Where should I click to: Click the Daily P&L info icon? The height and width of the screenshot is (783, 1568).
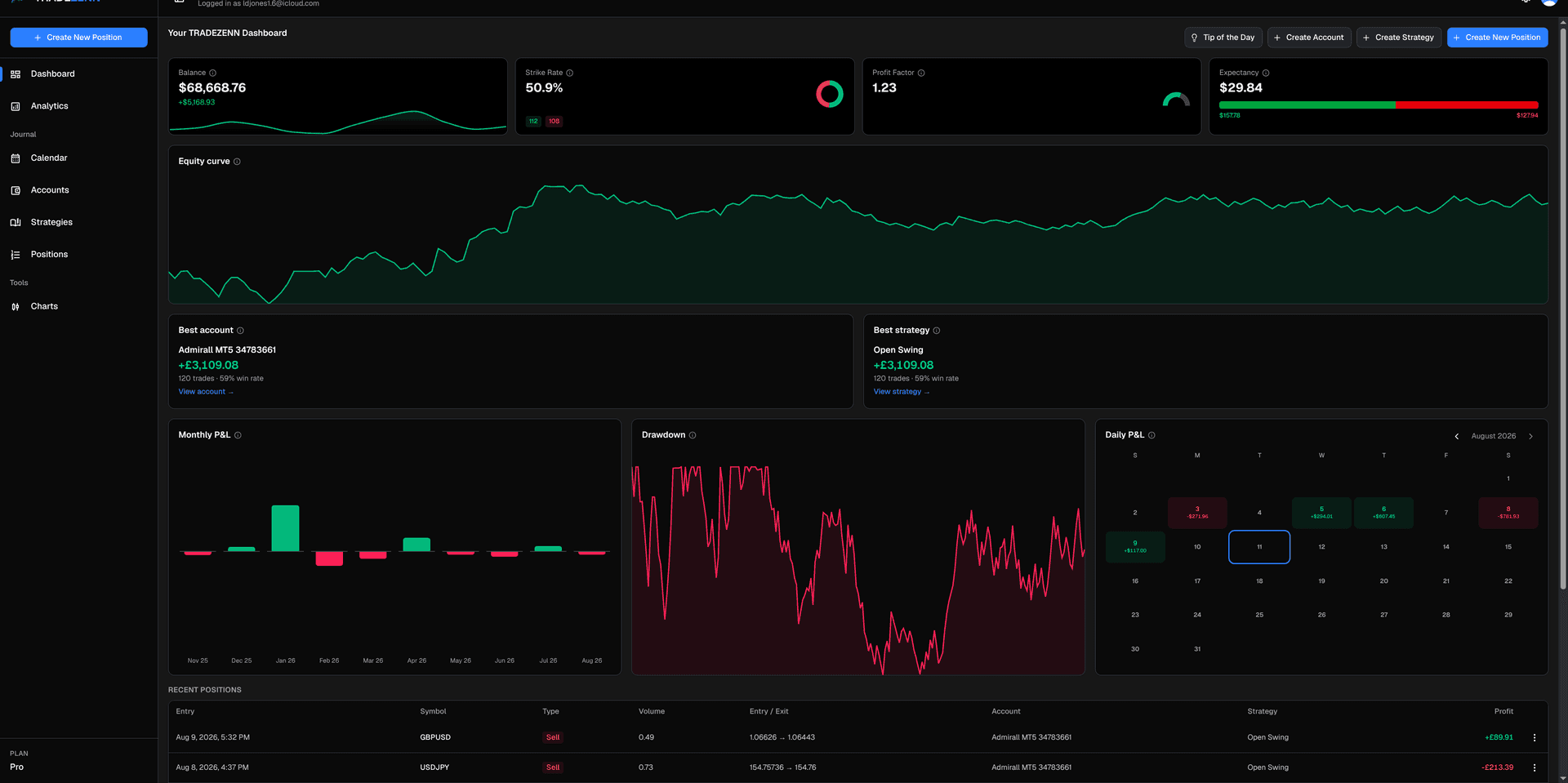tap(1151, 435)
